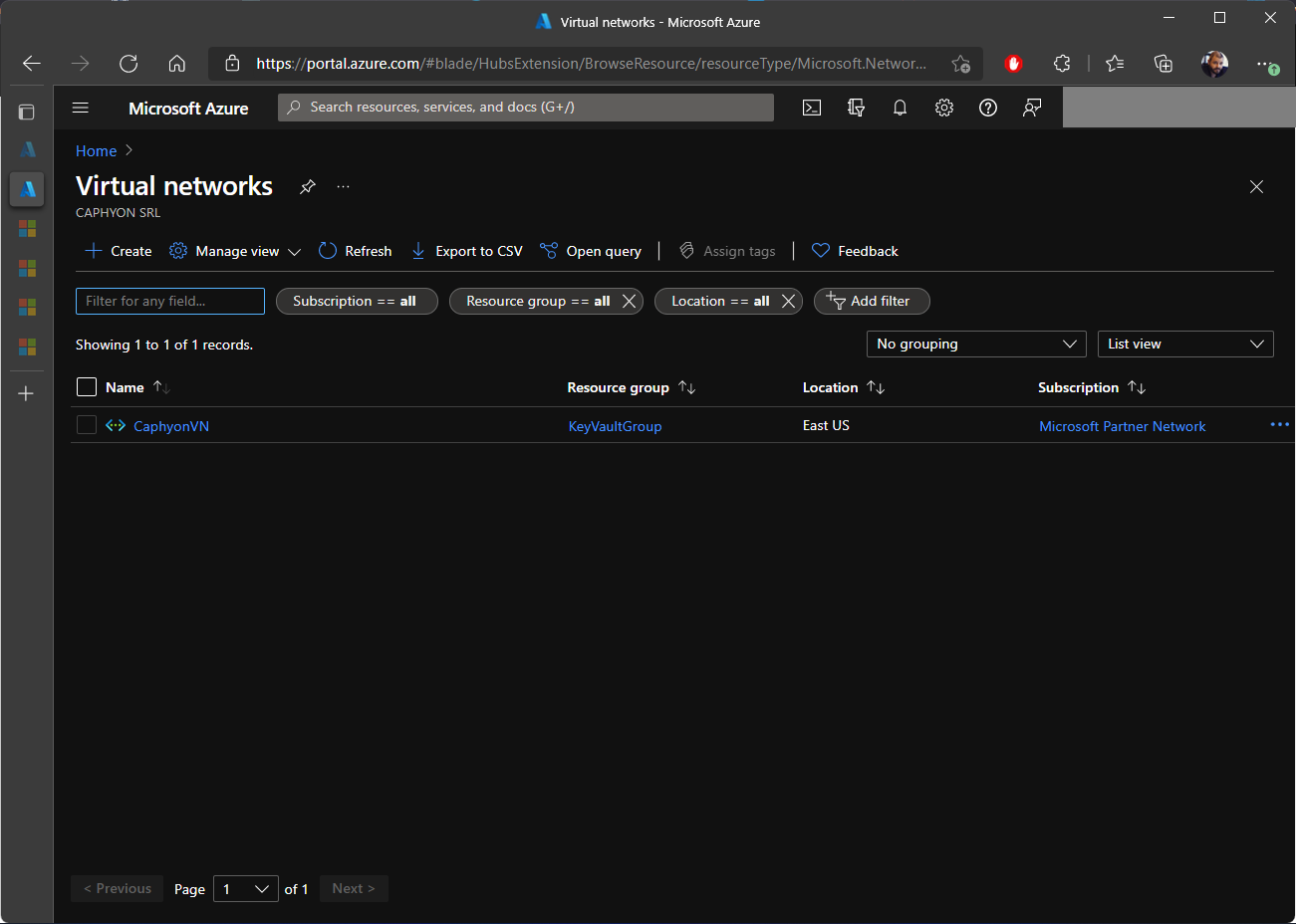The width and height of the screenshot is (1296, 924).
Task: Open the browser Favorites list icon
Action: 1115,64
